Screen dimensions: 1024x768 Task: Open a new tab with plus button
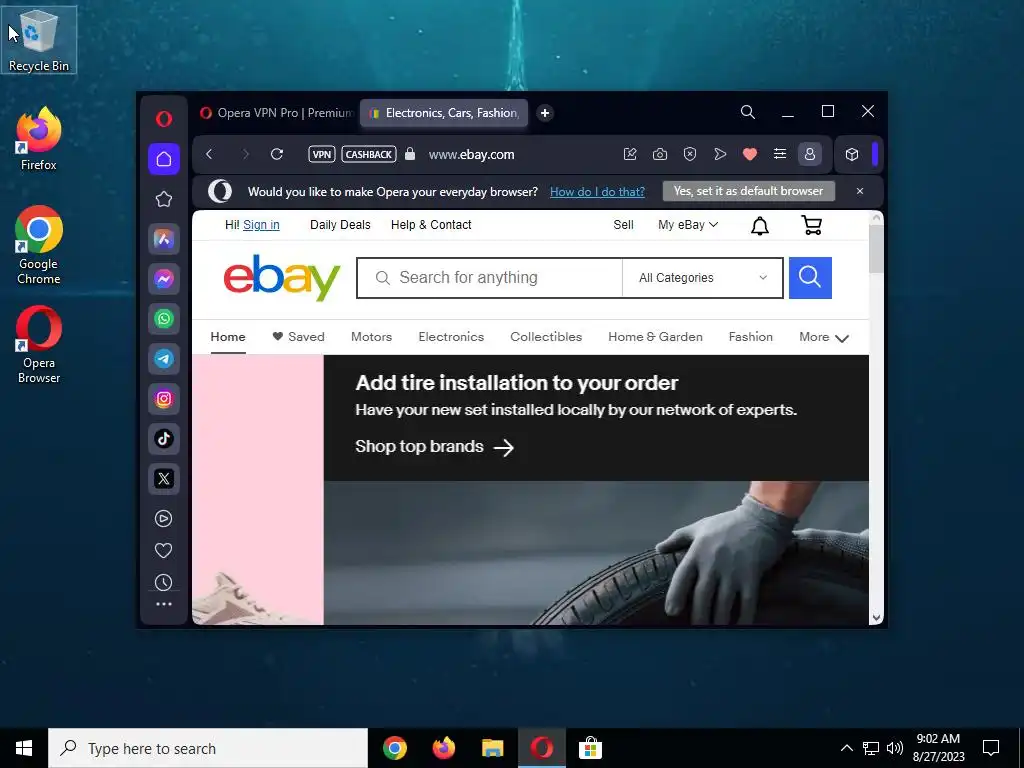pos(545,113)
